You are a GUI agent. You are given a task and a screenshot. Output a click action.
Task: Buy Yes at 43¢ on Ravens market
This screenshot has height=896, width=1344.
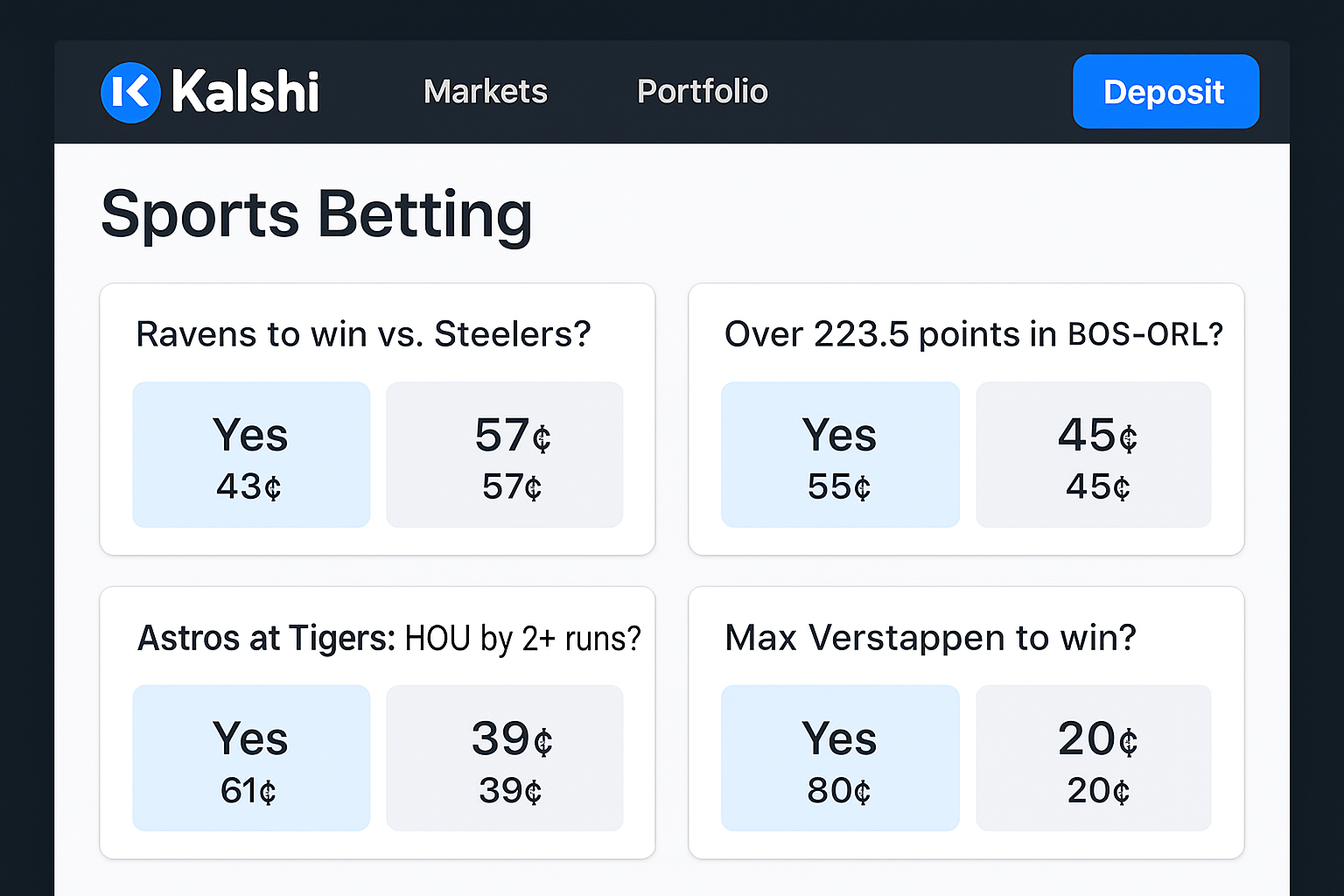coord(251,454)
